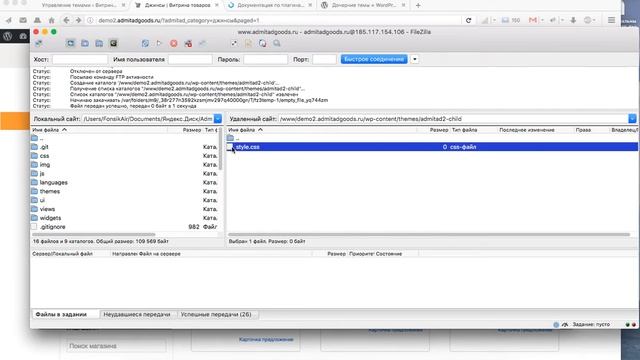This screenshot has height=360, width=640.
Task: Expand the Локальный сайт path dropdown
Action: 218,119
